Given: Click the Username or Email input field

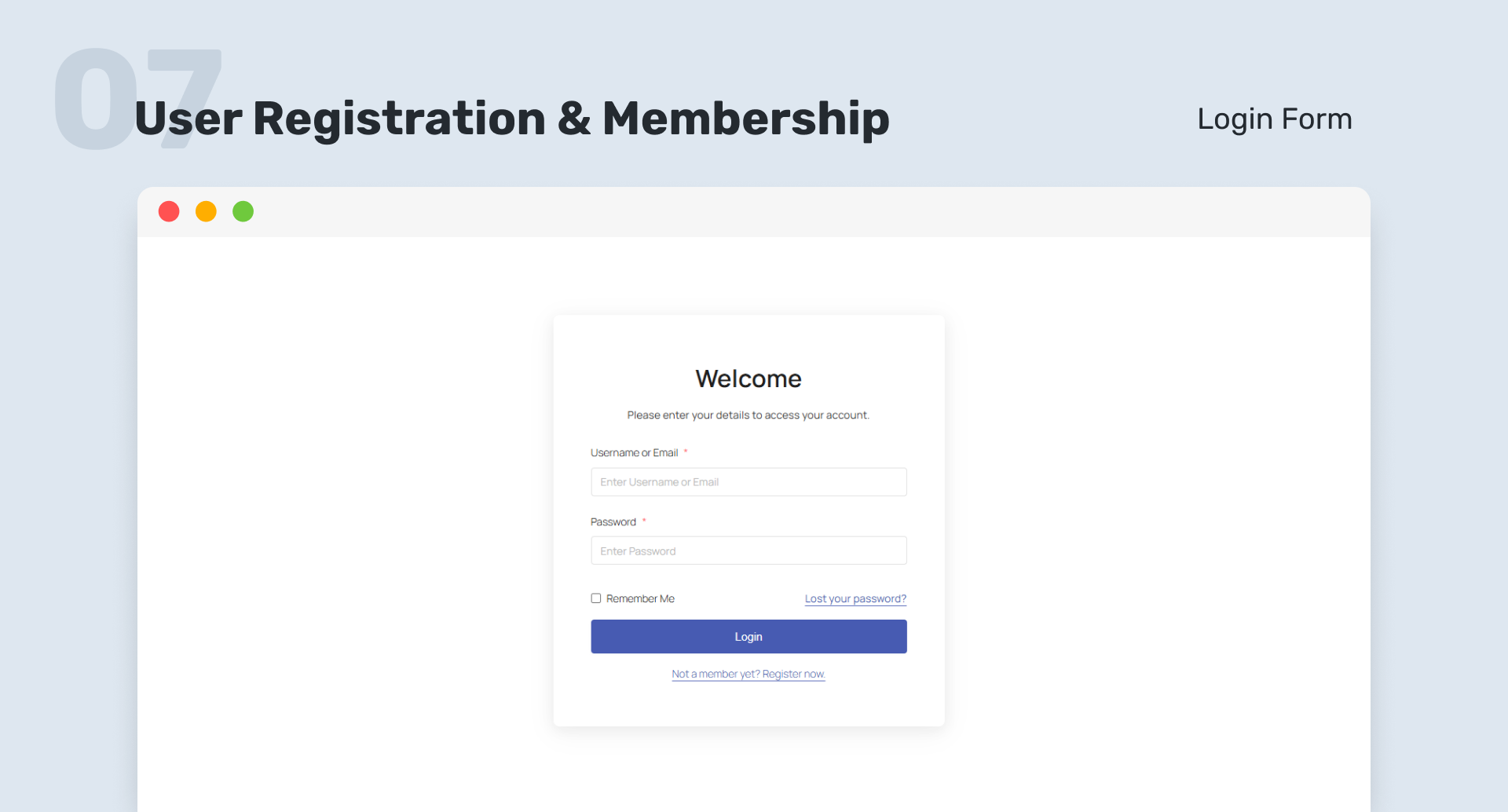Looking at the screenshot, I should click(749, 482).
